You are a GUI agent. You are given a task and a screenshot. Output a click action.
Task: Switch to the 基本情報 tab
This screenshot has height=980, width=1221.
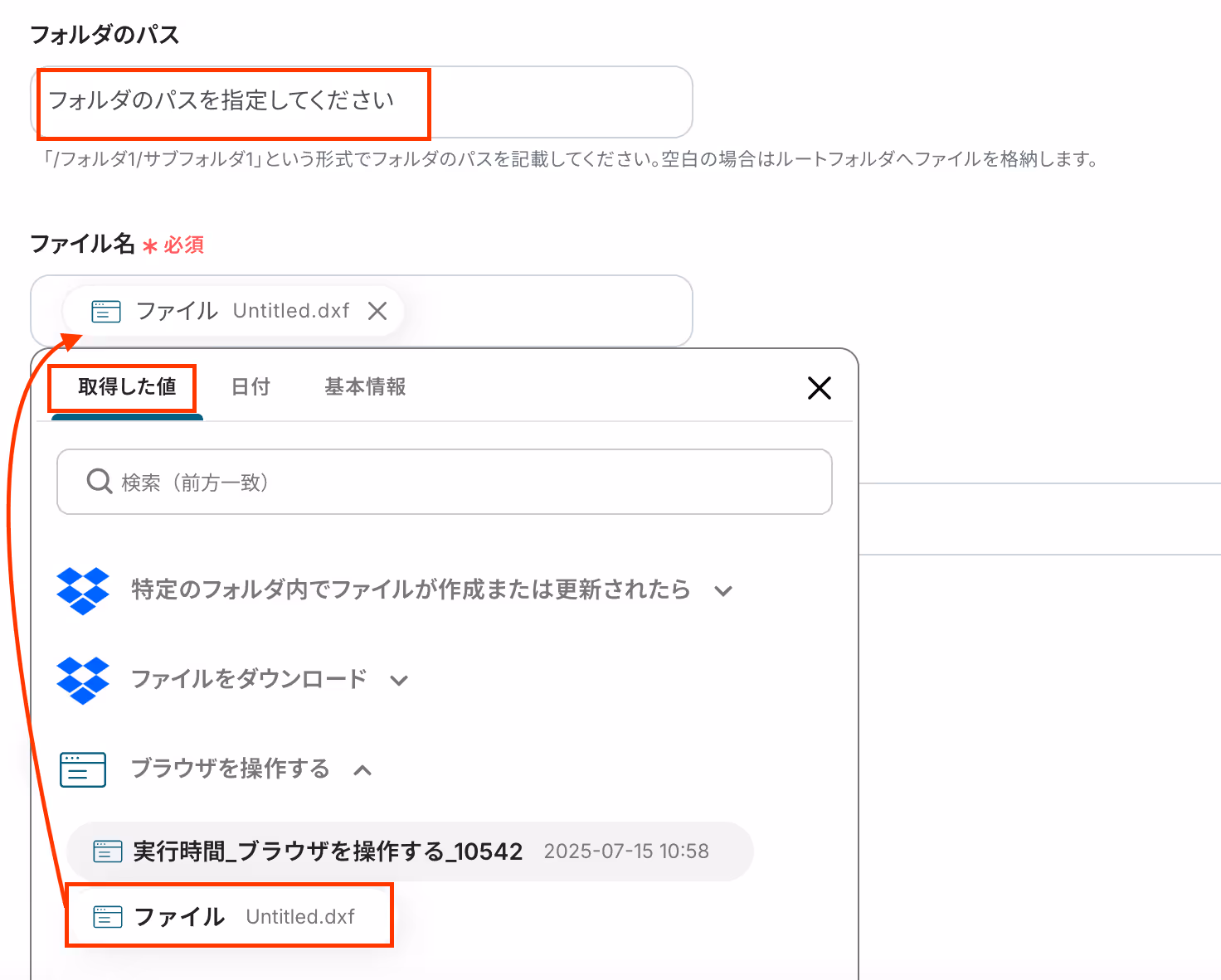tap(365, 387)
